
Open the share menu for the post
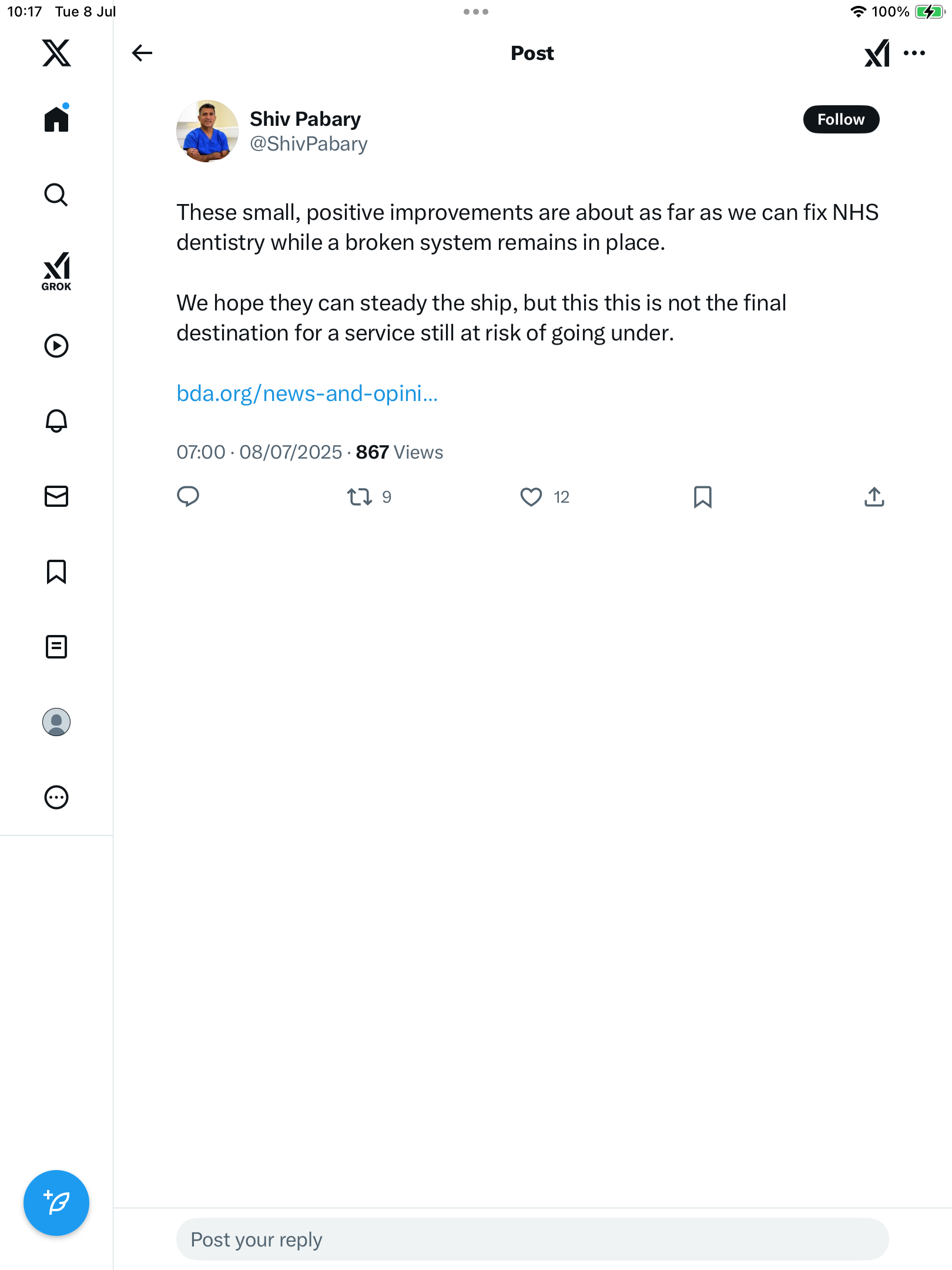tap(874, 497)
